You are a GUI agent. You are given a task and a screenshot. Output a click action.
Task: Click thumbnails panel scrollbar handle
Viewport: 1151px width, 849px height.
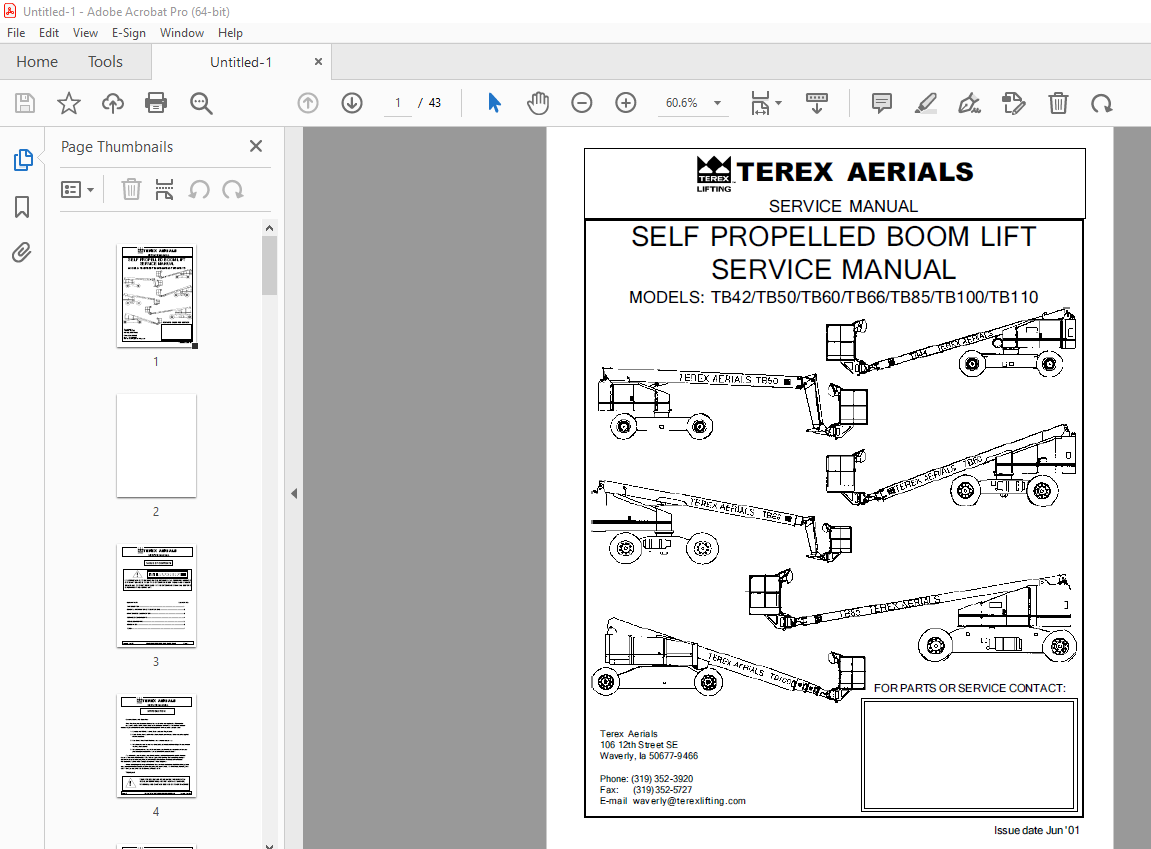pos(269,265)
